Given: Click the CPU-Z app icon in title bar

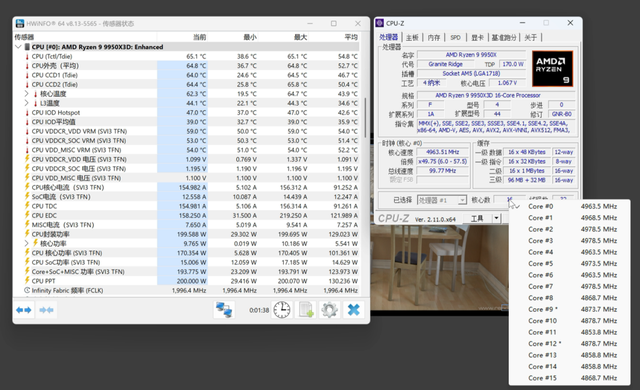Looking at the screenshot, I should click(380, 23).
